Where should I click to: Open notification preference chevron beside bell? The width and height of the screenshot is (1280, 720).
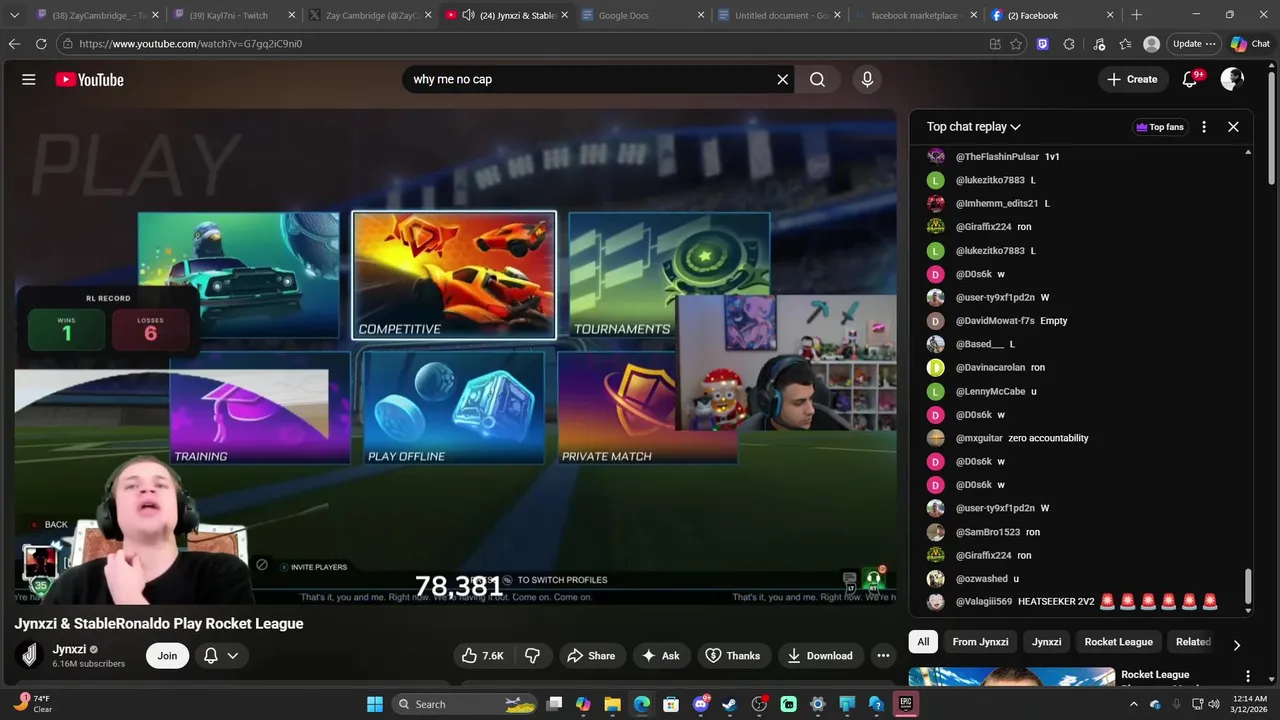tap(233, 656)
